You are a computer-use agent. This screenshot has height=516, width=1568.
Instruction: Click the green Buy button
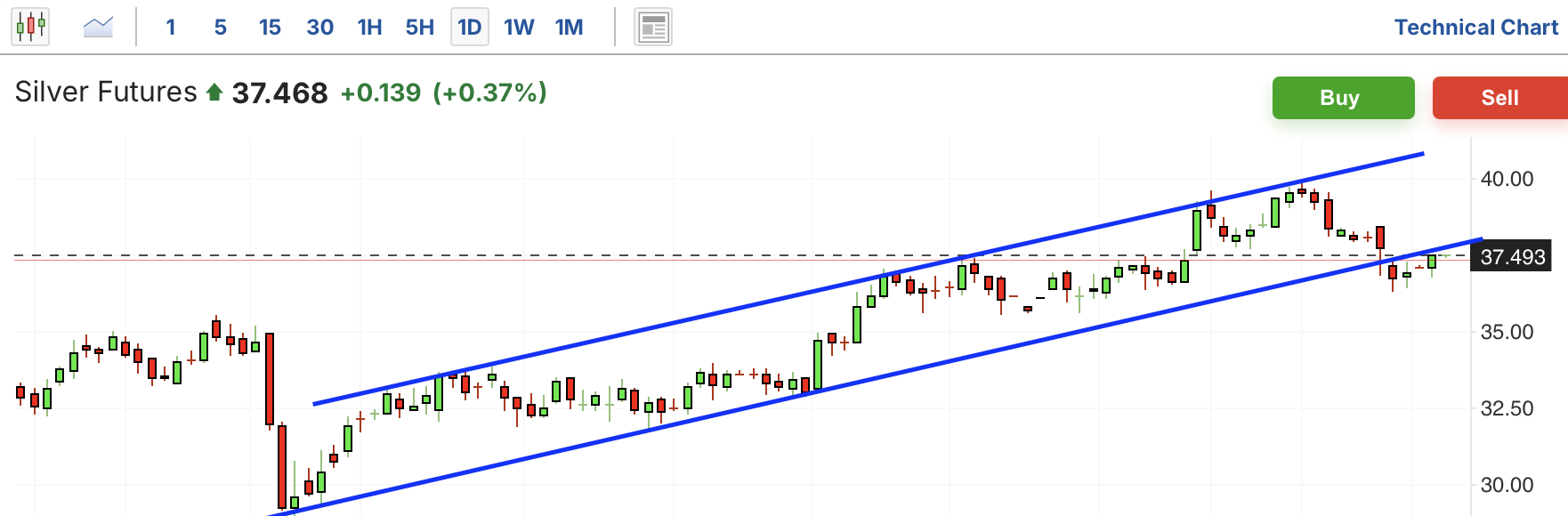point(1344,98)
